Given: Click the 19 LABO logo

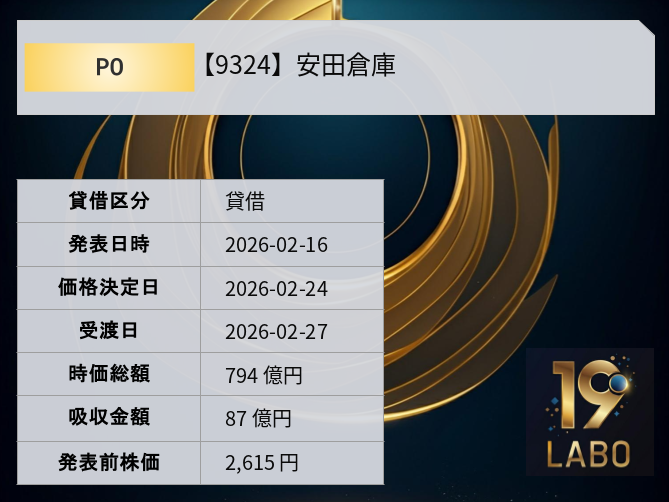Looking at the screenshot, I should click(590, 412).
